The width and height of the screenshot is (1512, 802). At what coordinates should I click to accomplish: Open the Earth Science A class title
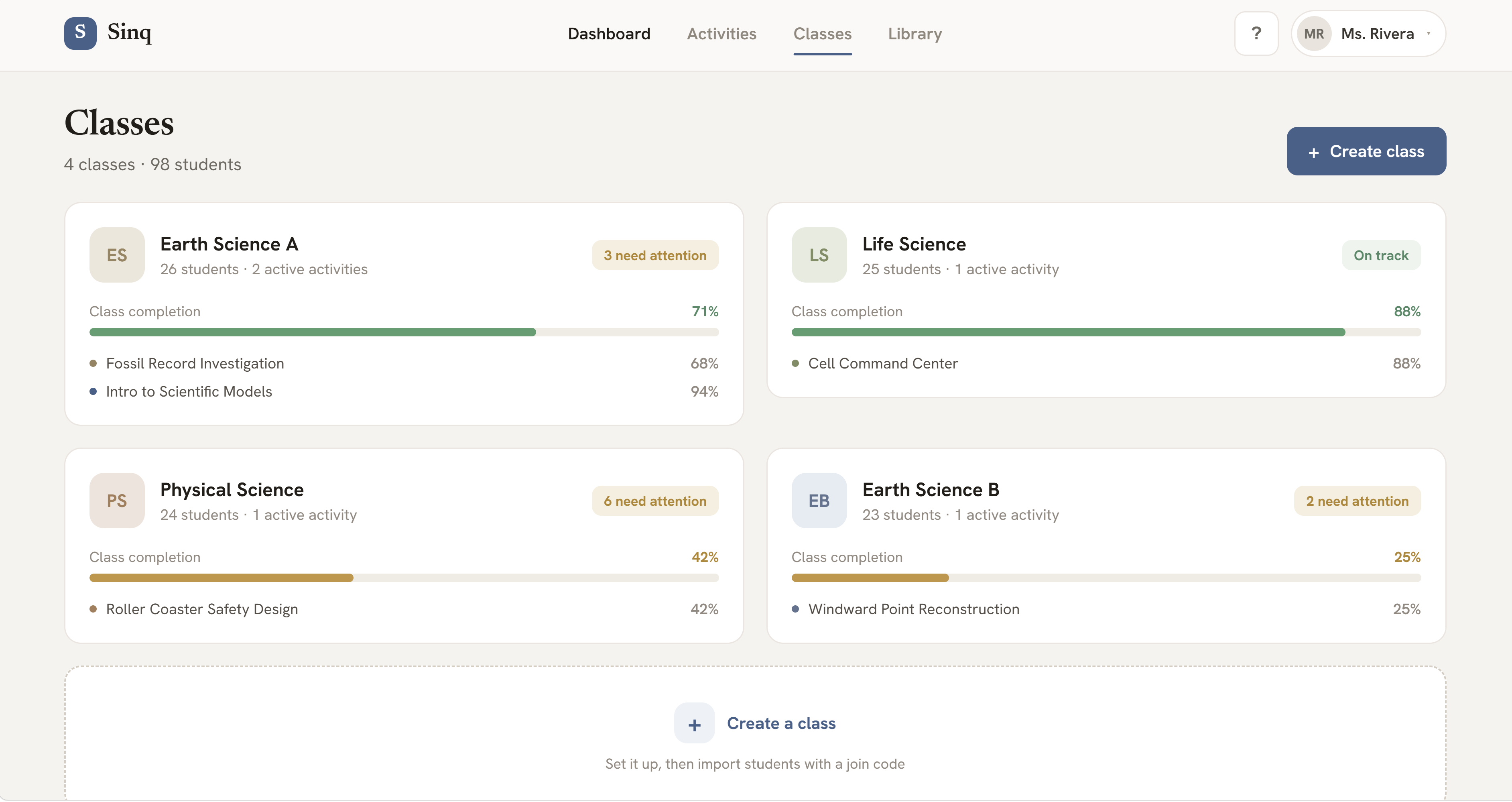click(x=229, y=244)
